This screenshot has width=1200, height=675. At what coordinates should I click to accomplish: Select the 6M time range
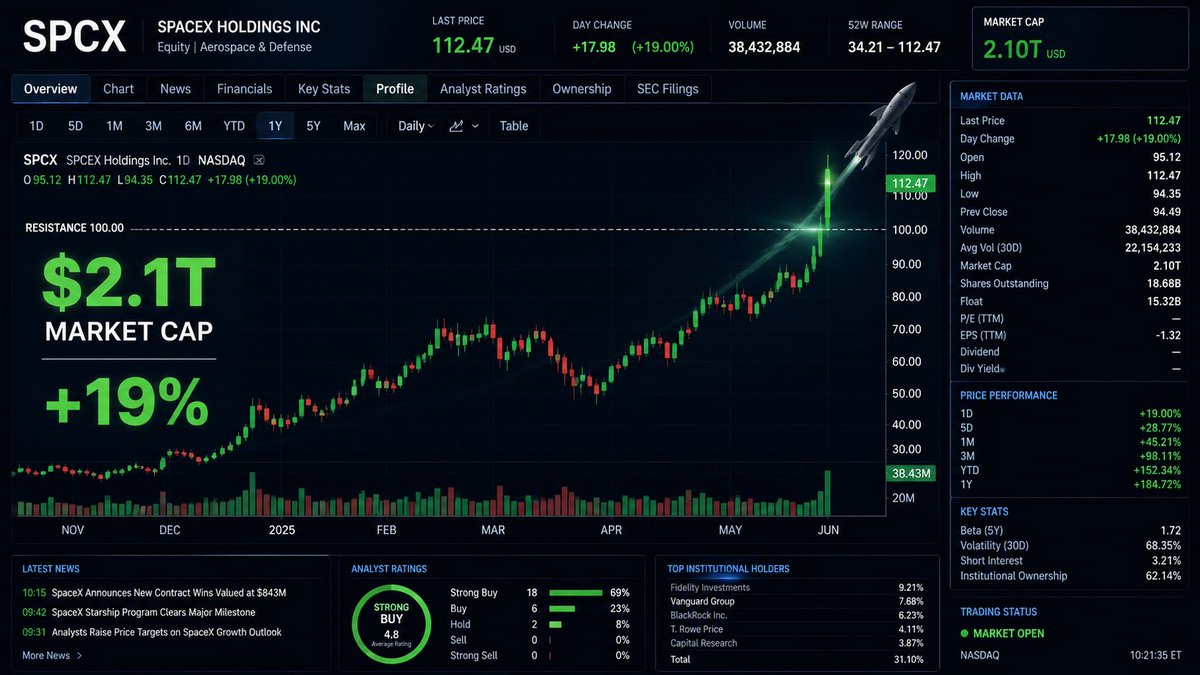(x=193, y=126)
